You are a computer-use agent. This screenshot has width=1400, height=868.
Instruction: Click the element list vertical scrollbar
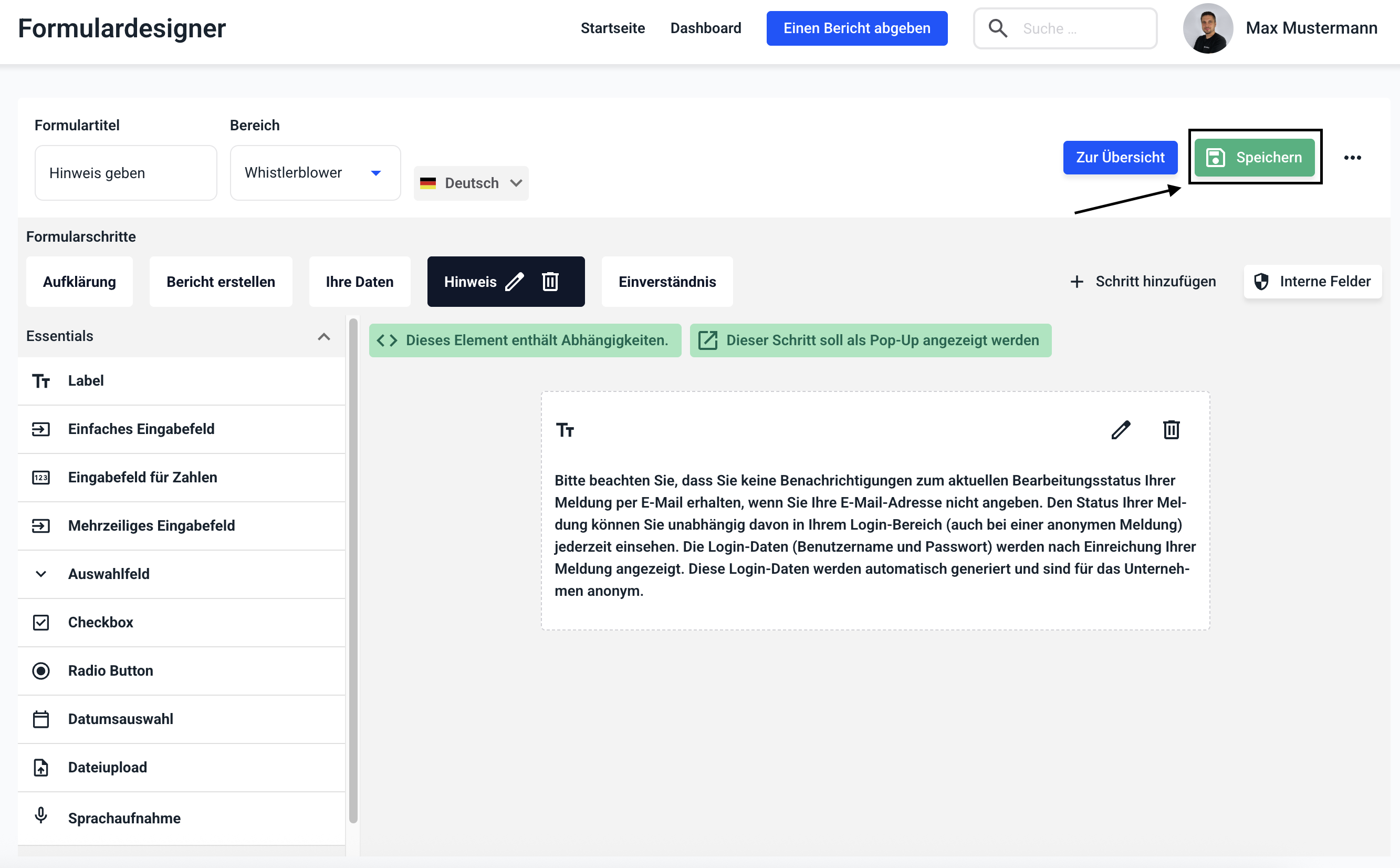(x=353, y=571)
